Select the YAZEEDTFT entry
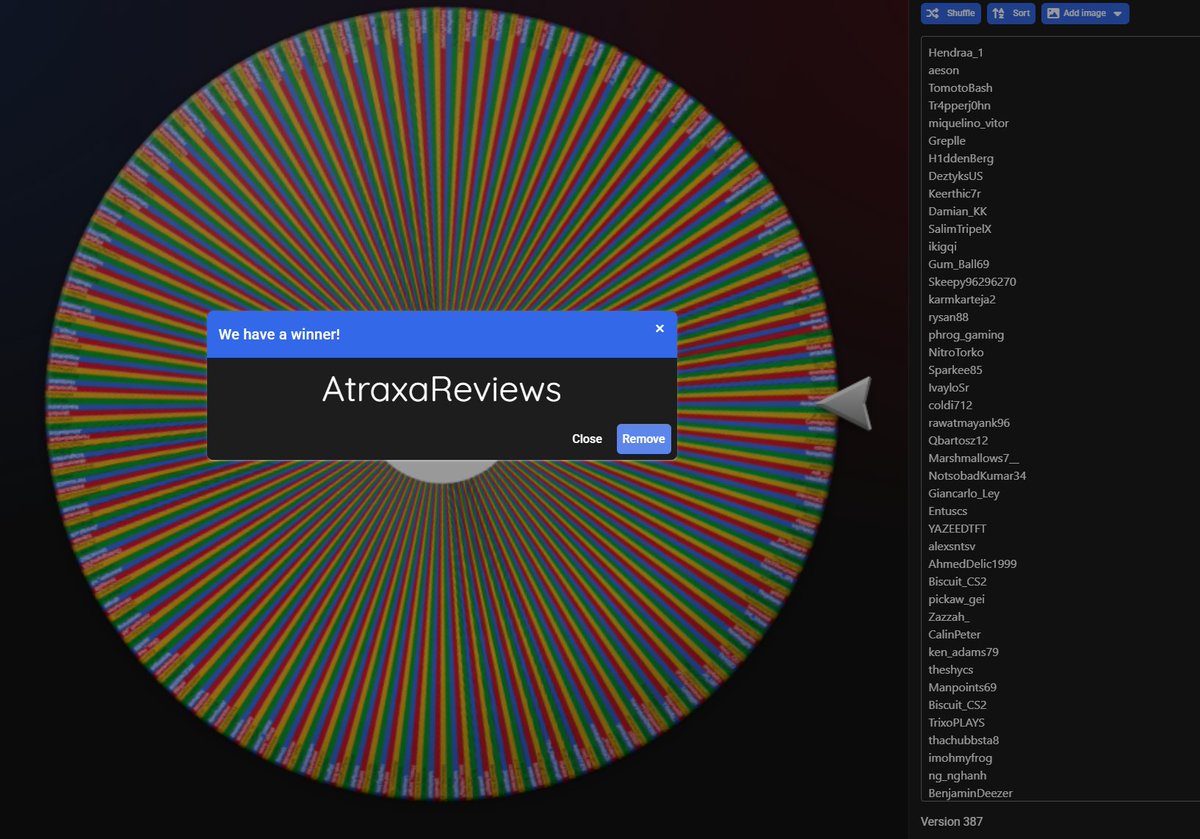 click(x=959, y=528)
